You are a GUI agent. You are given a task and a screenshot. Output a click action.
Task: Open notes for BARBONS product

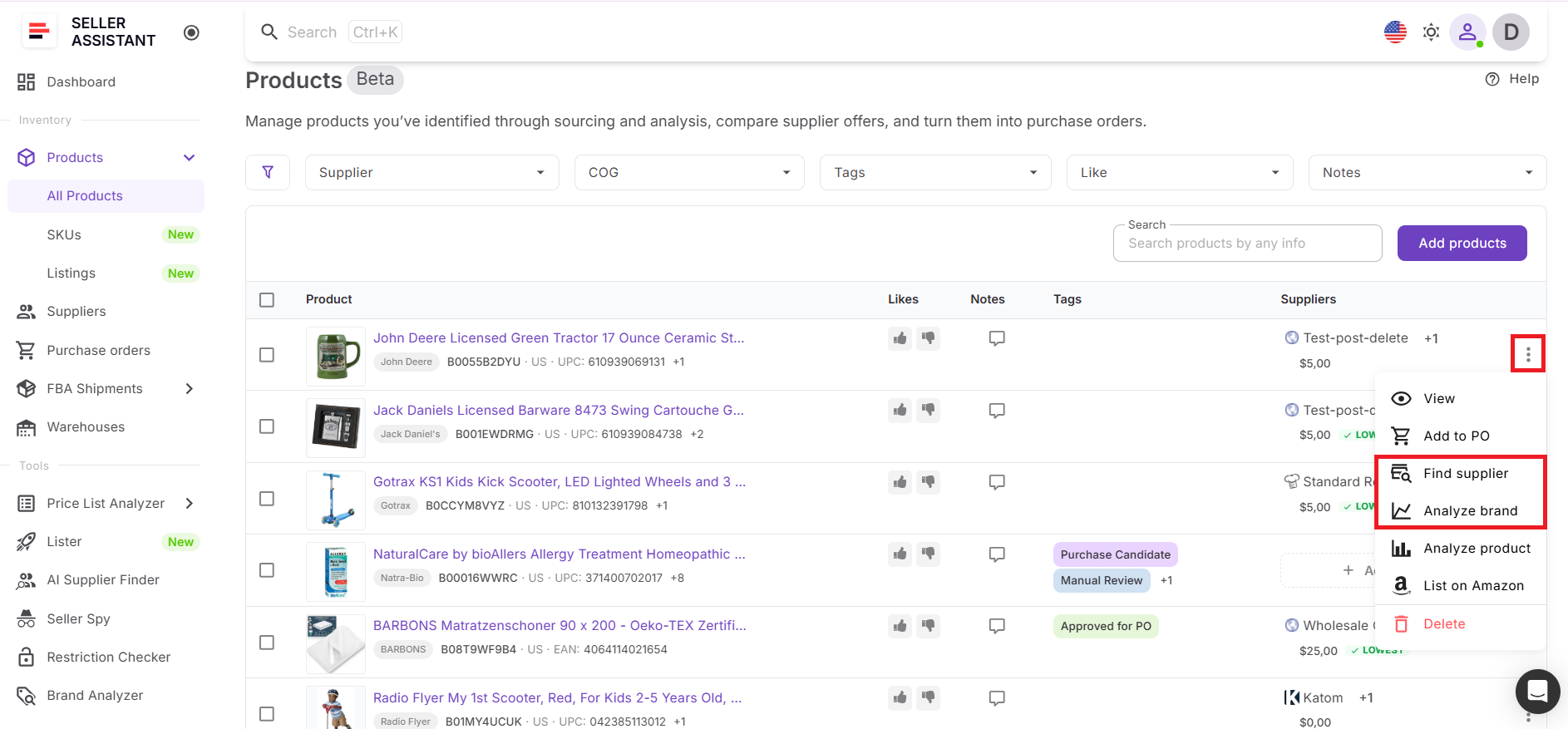997,626
